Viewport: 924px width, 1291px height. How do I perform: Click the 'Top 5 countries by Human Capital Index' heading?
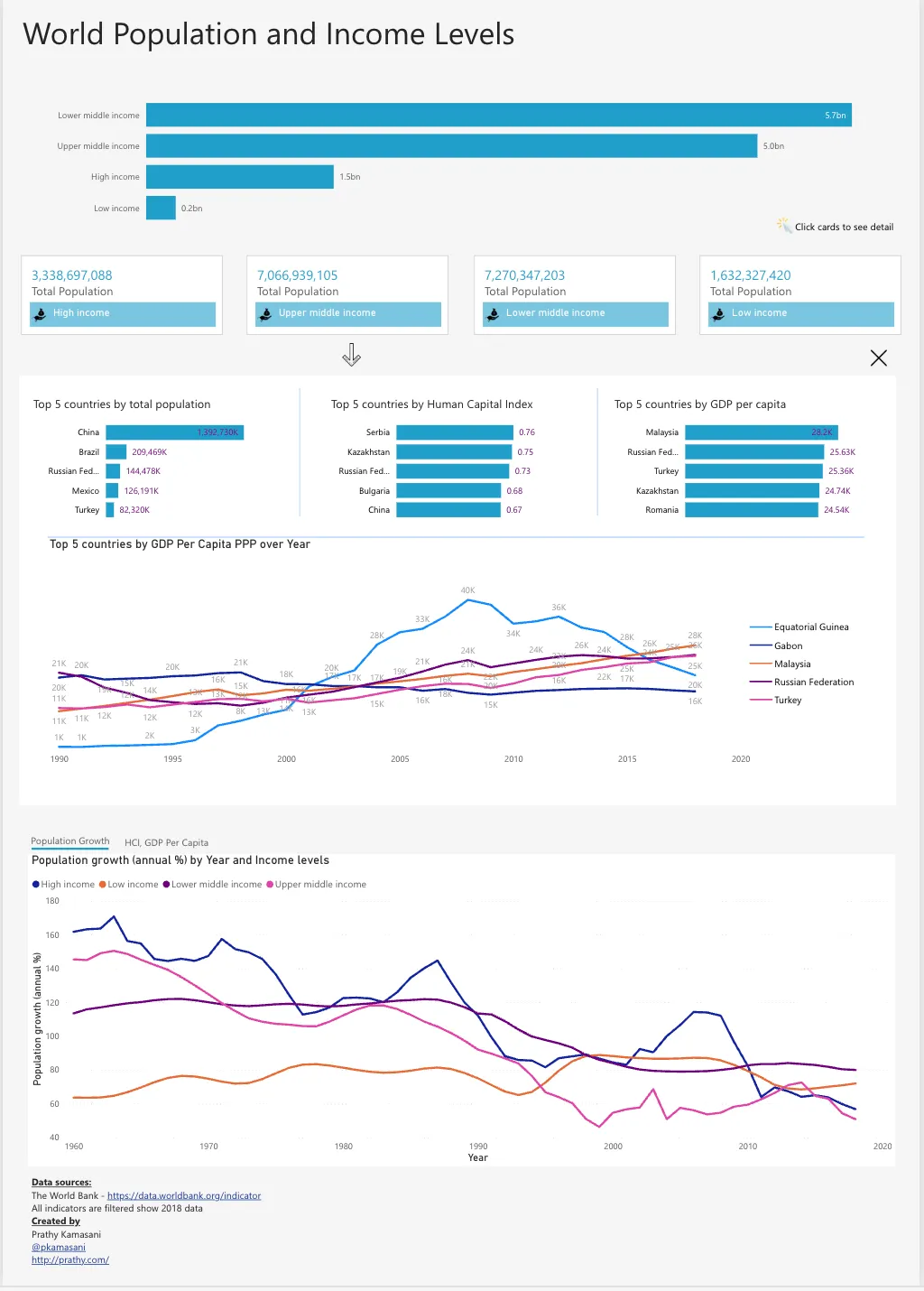click(432, 404)
